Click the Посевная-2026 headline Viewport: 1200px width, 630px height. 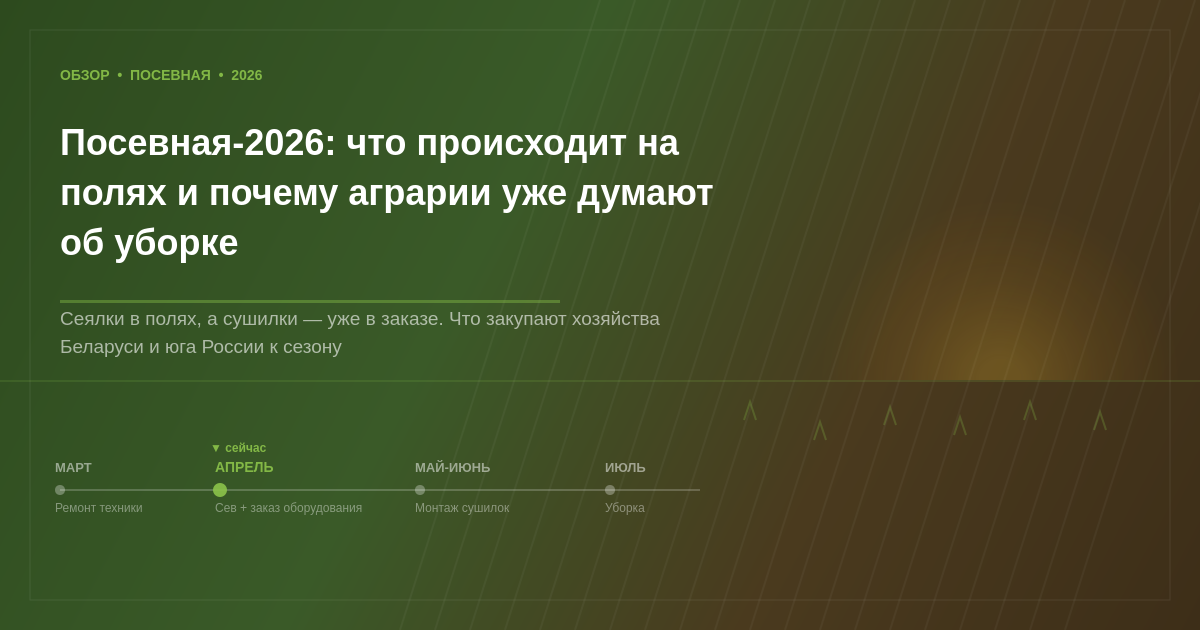point(386,192)
